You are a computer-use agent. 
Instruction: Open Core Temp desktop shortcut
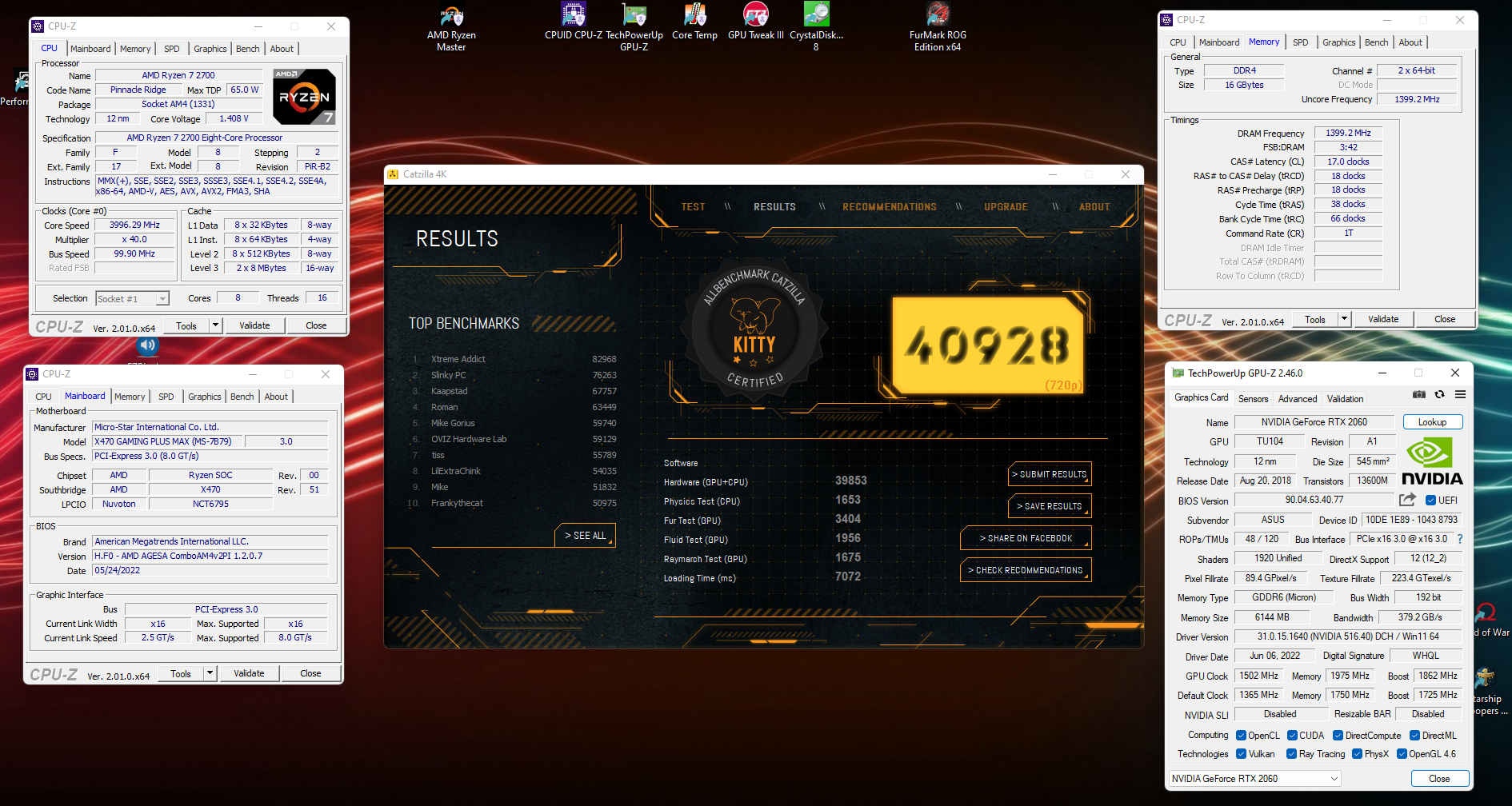(x=694, y=22)
